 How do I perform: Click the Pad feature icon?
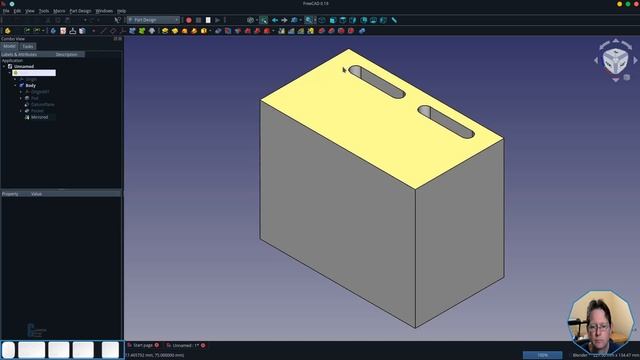click(165, 31)
